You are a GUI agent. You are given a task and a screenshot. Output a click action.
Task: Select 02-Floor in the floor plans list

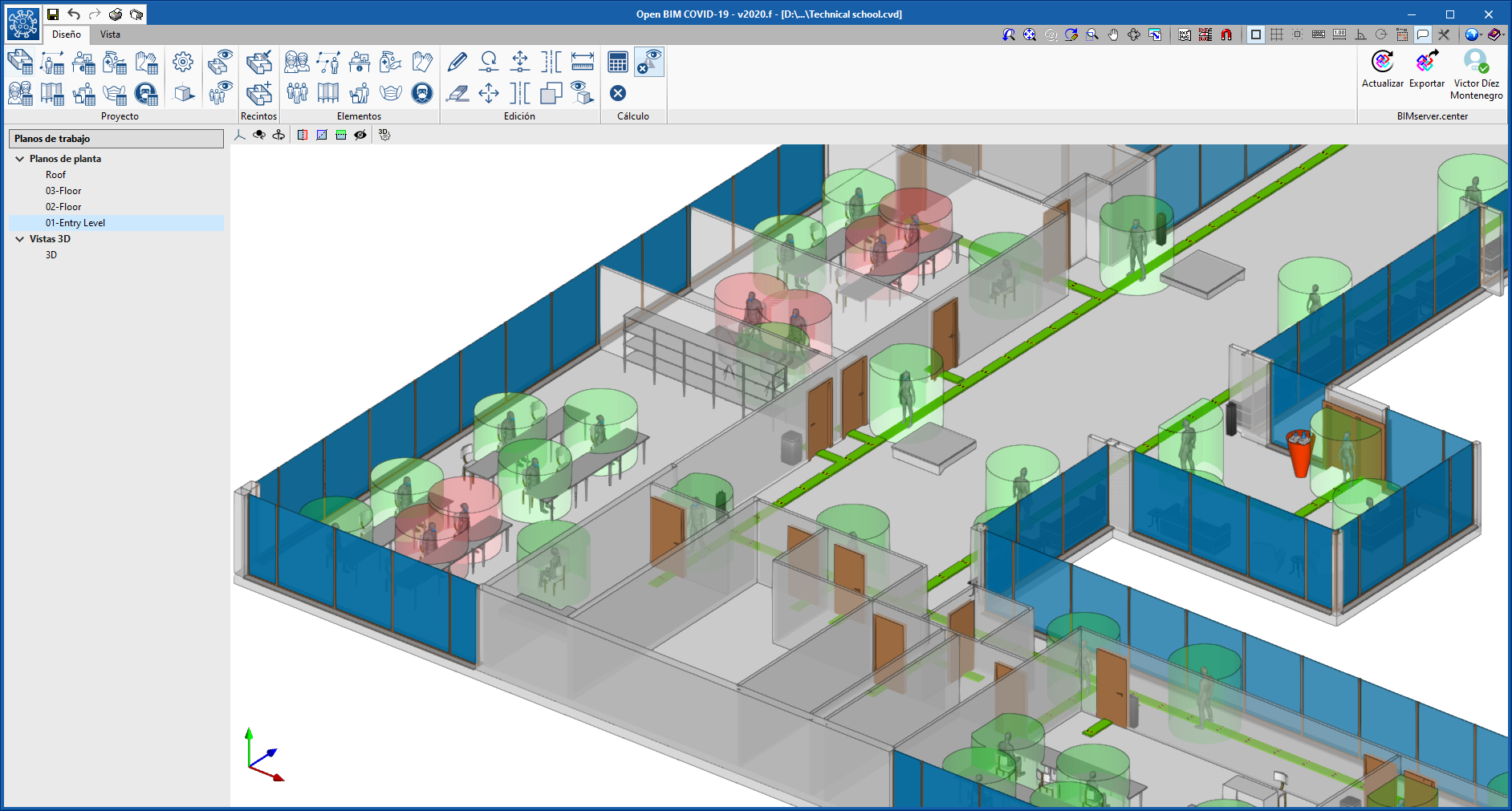pos(63,206)
